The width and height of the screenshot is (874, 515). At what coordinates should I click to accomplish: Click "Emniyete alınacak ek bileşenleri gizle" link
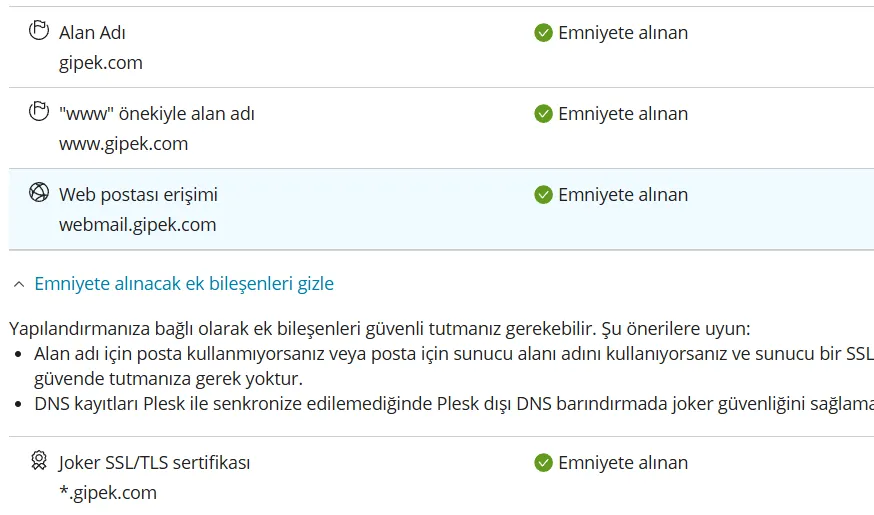point(184,284)
